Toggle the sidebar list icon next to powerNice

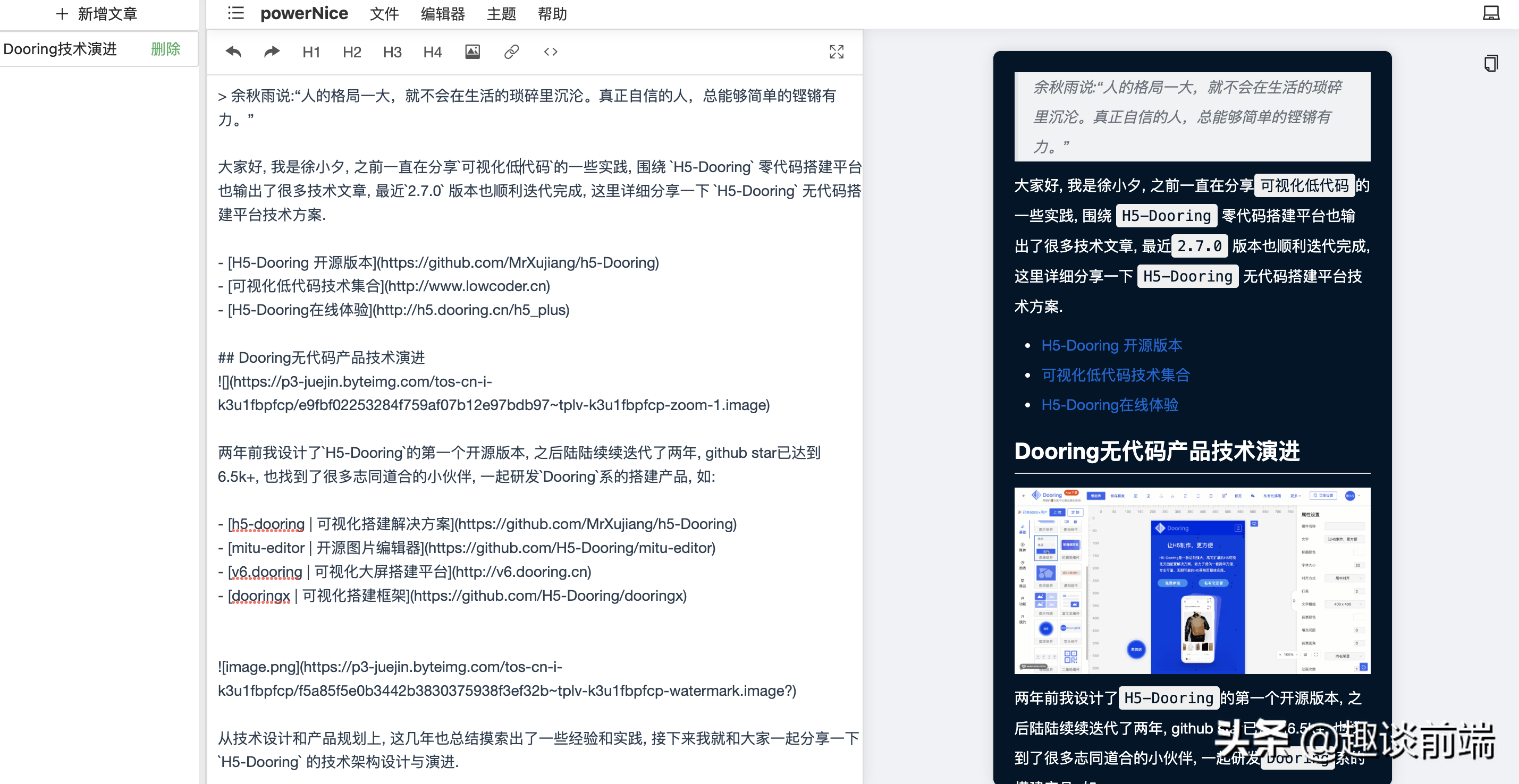coord(236,13)
